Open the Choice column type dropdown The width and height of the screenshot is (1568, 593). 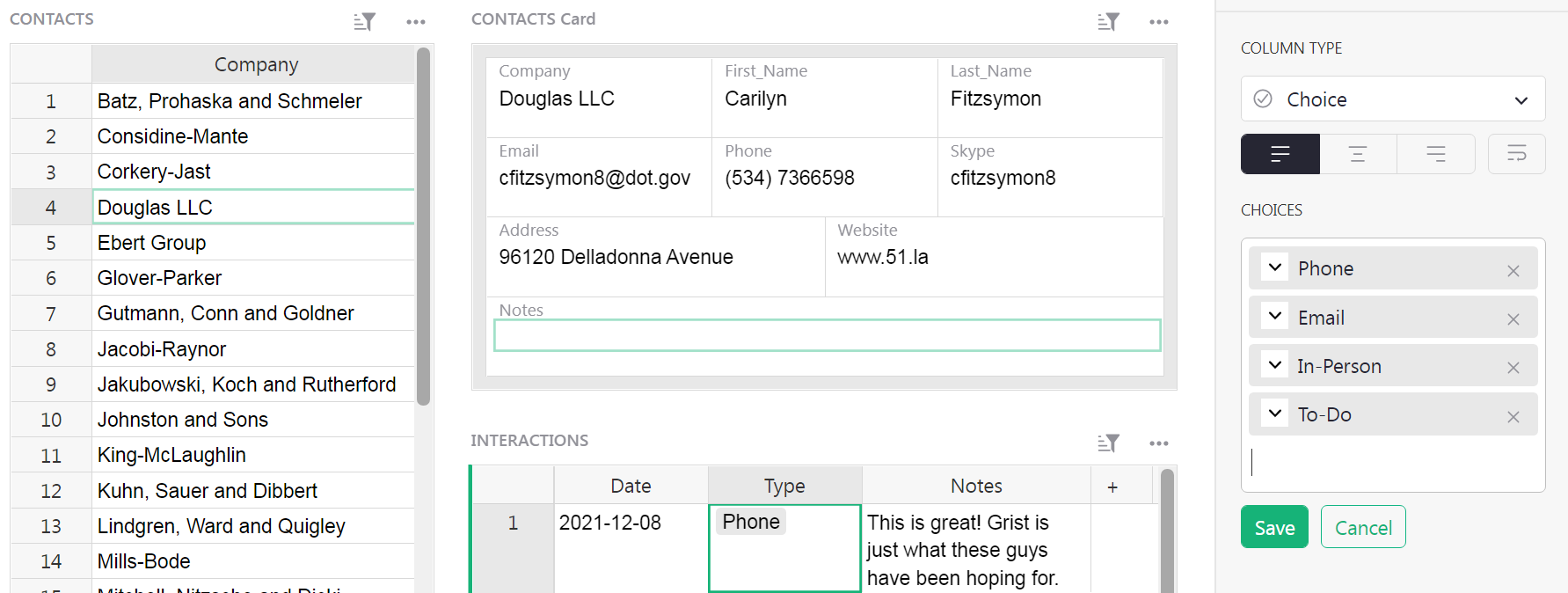(x=1393, y=99)
